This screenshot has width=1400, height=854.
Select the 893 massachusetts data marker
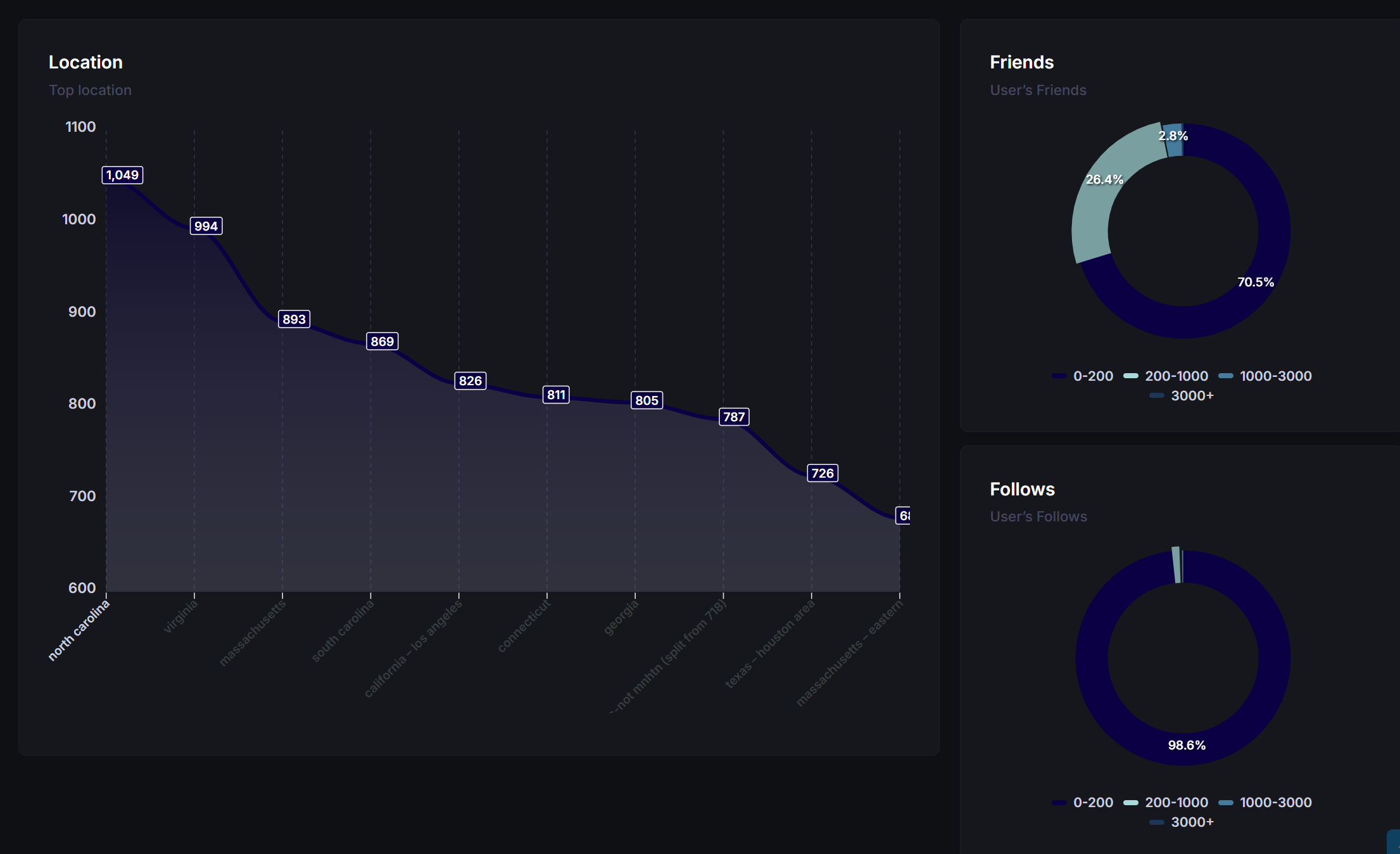point(294,319)
